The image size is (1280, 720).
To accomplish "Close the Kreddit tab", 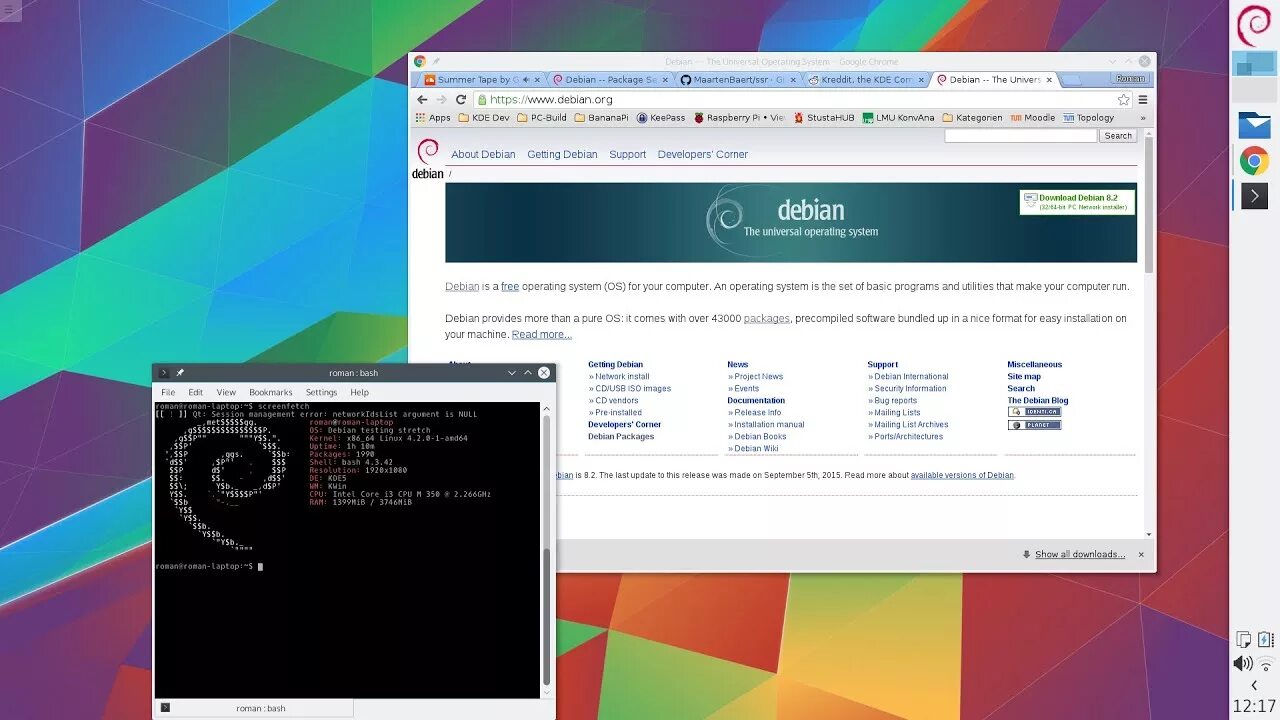I will 920,79.
